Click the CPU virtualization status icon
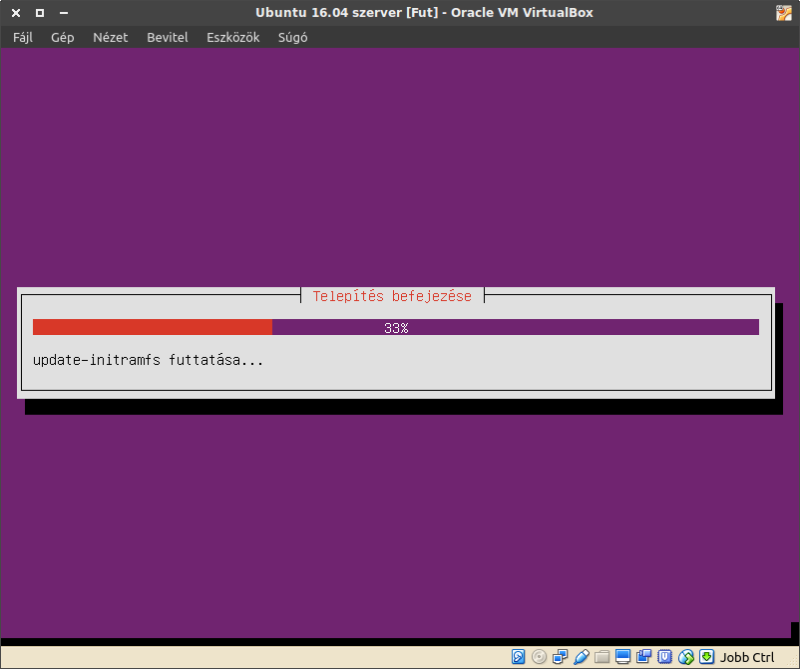This screenshot has width=800, height=669. pos(664,656)
